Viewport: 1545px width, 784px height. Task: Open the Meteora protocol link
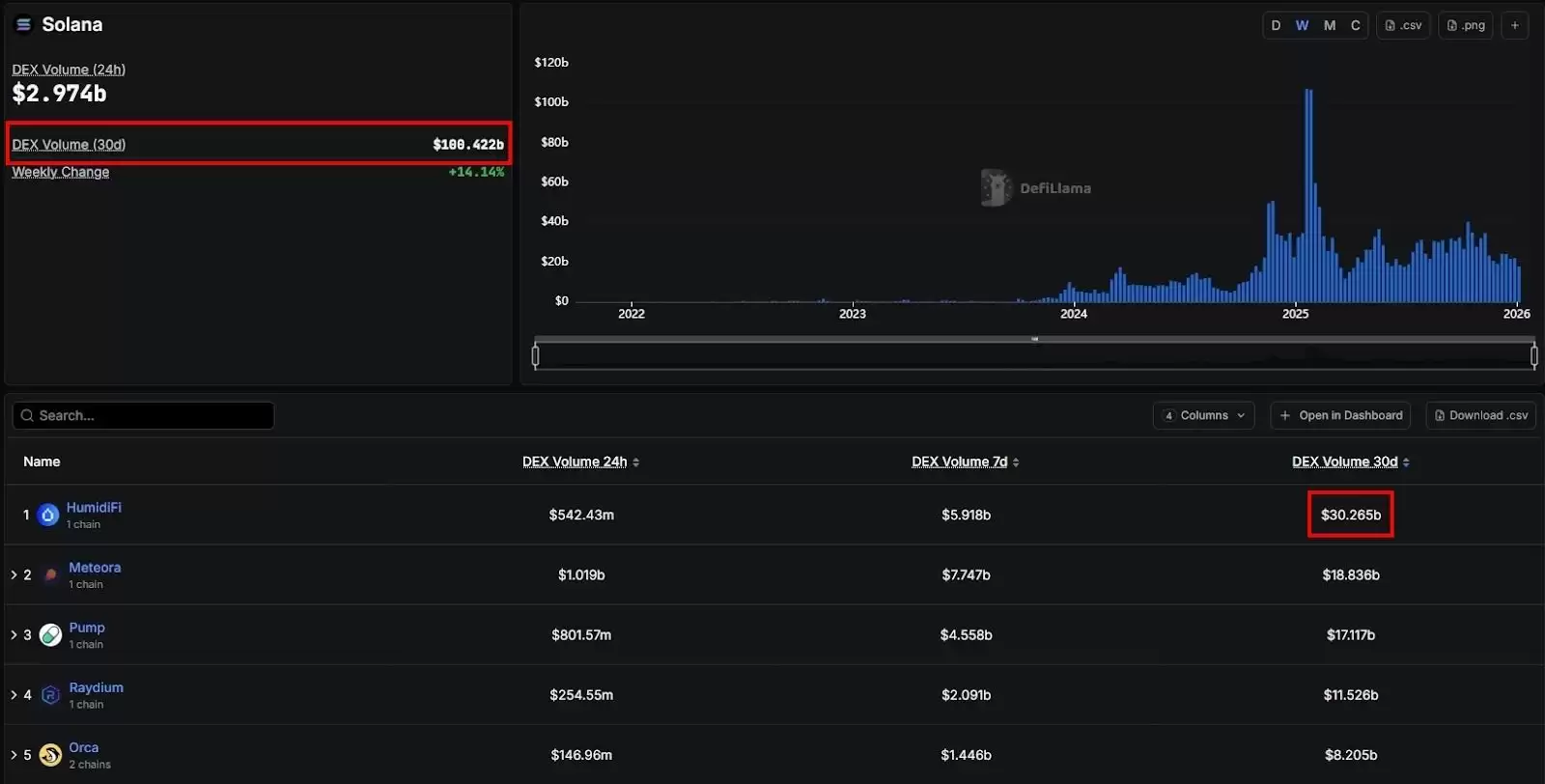pos(95,568)
